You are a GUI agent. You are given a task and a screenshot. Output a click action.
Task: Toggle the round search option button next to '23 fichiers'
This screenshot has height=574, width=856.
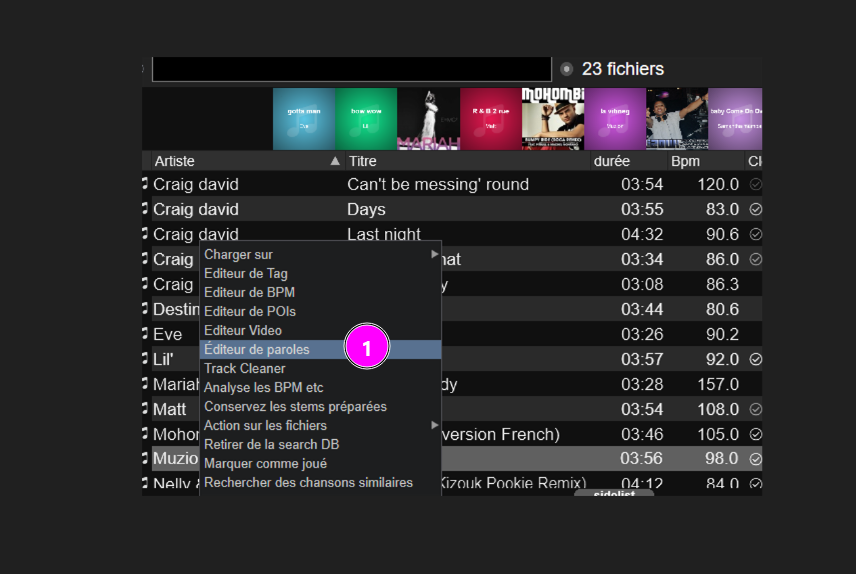[567, 69]
